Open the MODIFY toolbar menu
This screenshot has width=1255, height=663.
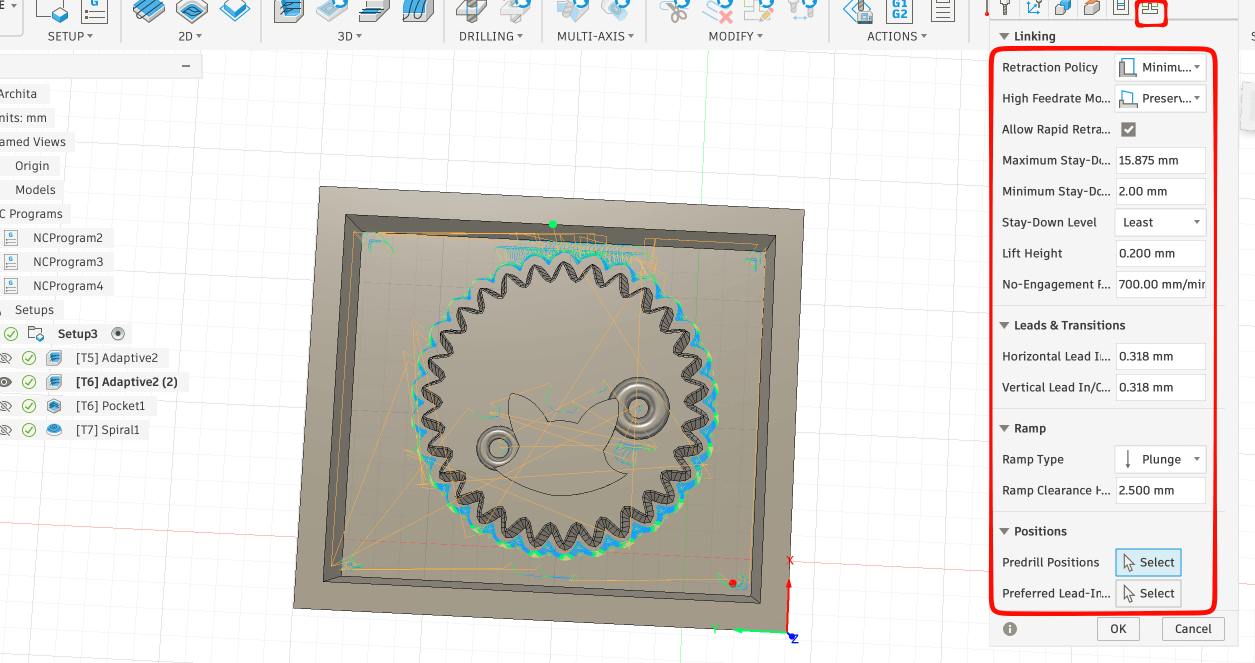[x=737, y=36]
